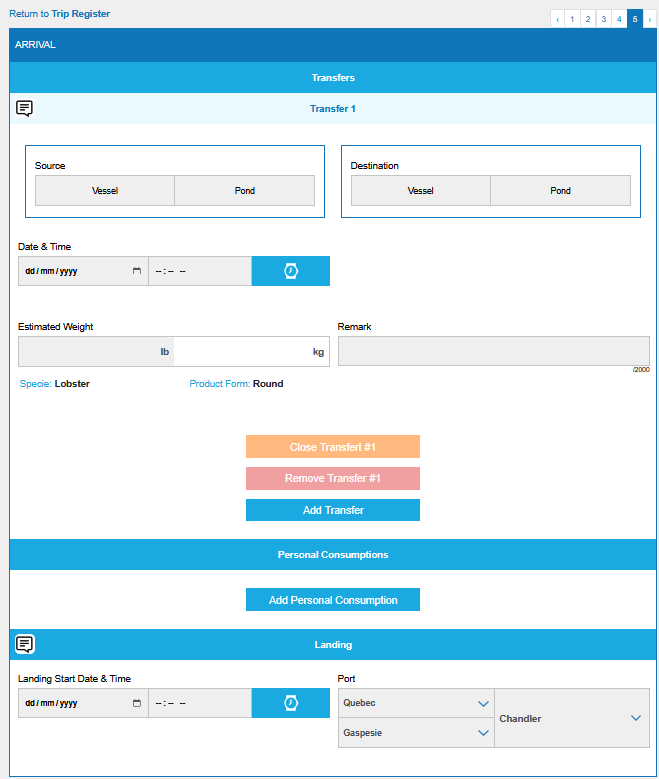The height and width of the screenshot is (779, 659).
Task: Set current time with transfer clock button
Action: (290, 271)
